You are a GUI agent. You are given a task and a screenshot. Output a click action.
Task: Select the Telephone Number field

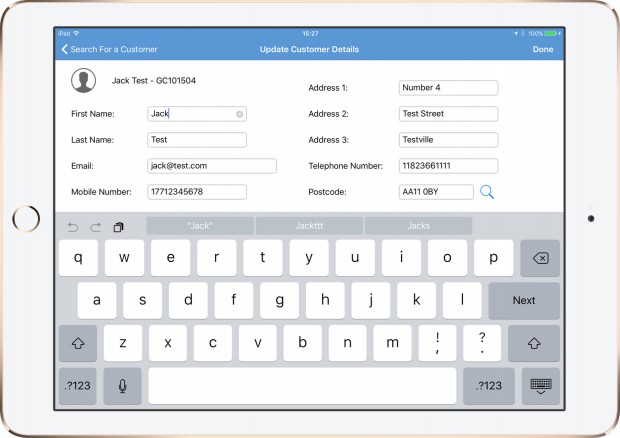448,166
